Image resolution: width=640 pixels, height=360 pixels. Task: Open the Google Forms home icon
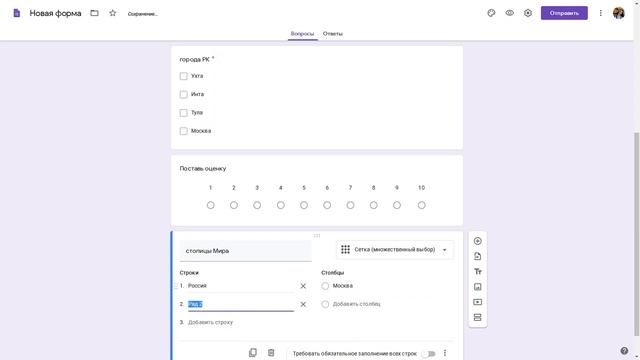(x=16, y=13)
